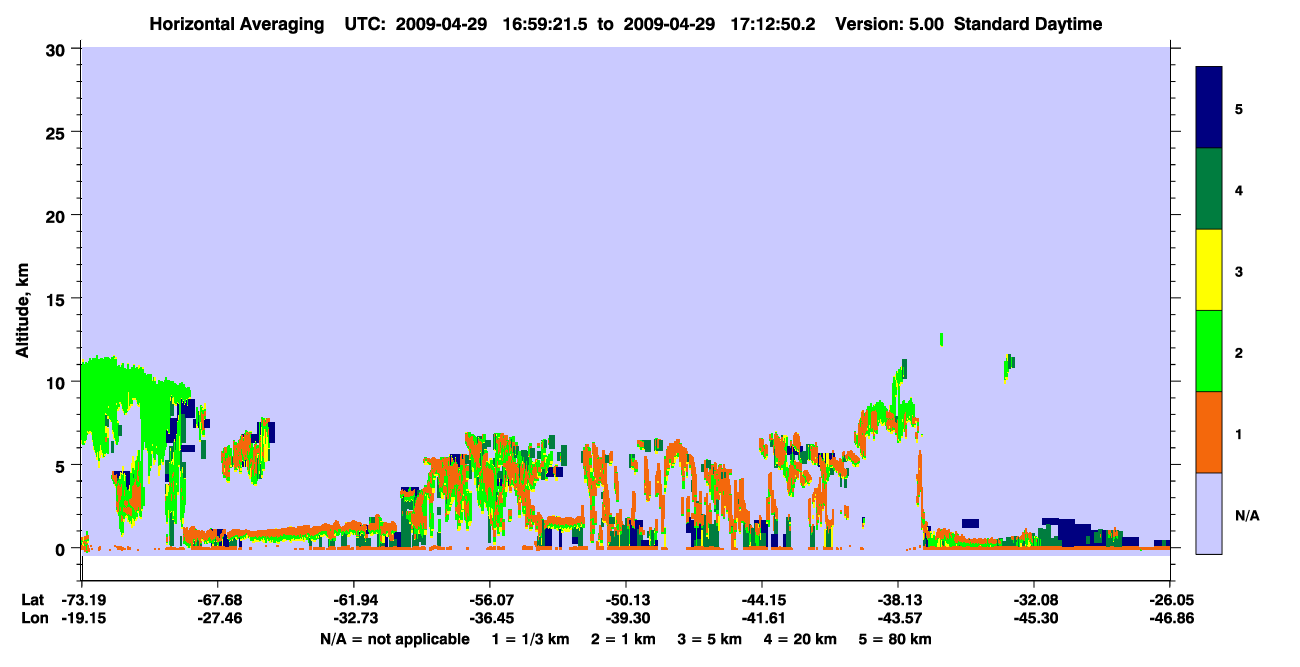Viewport: 1300px width, 667px height.
Task: Click latitude value -61.94
Action: coord(354,600)
